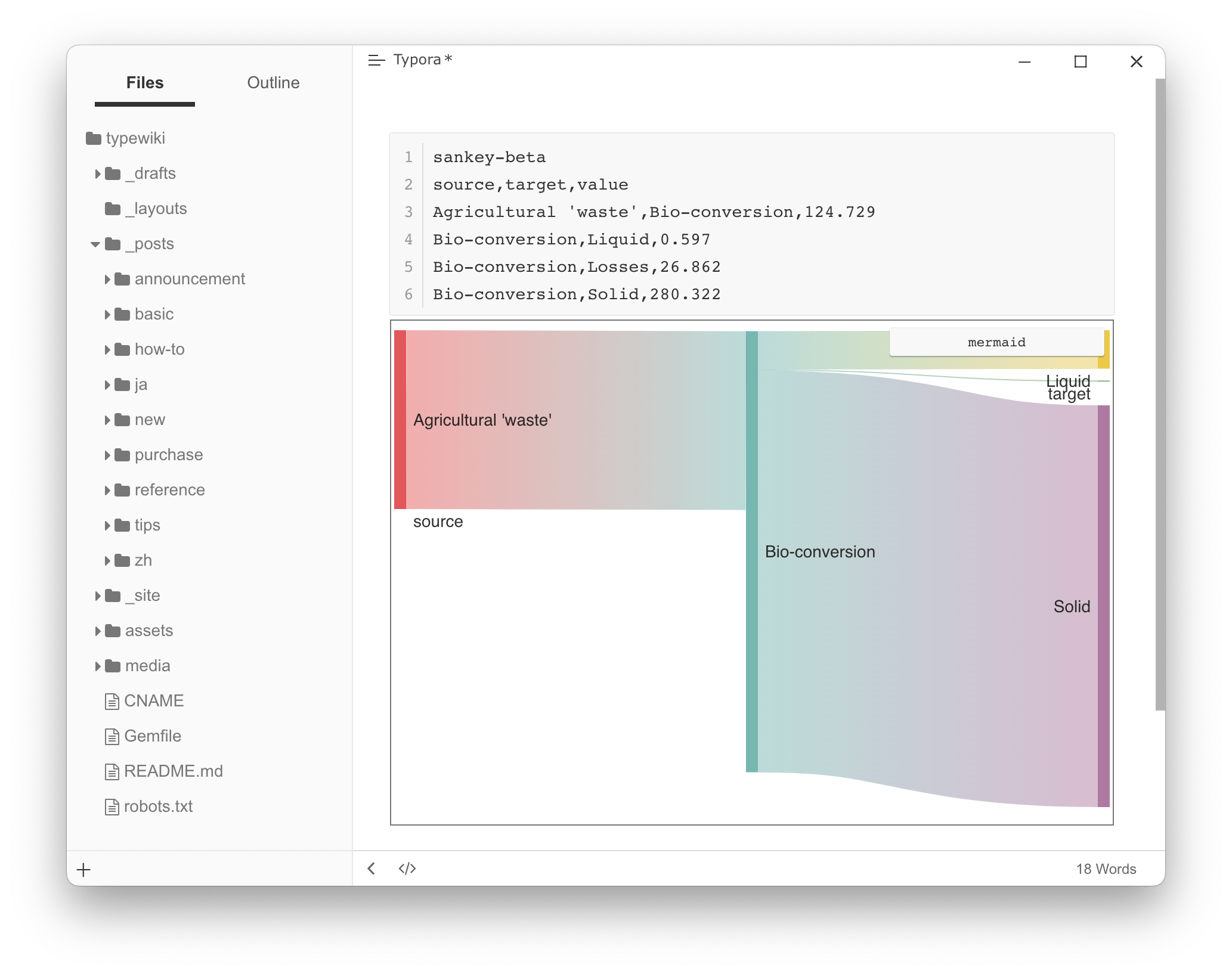Click the source/HTML view toggle button
Image resolution: width=1232 pixels, height=974 pixels.
click(x=408, y=868)
